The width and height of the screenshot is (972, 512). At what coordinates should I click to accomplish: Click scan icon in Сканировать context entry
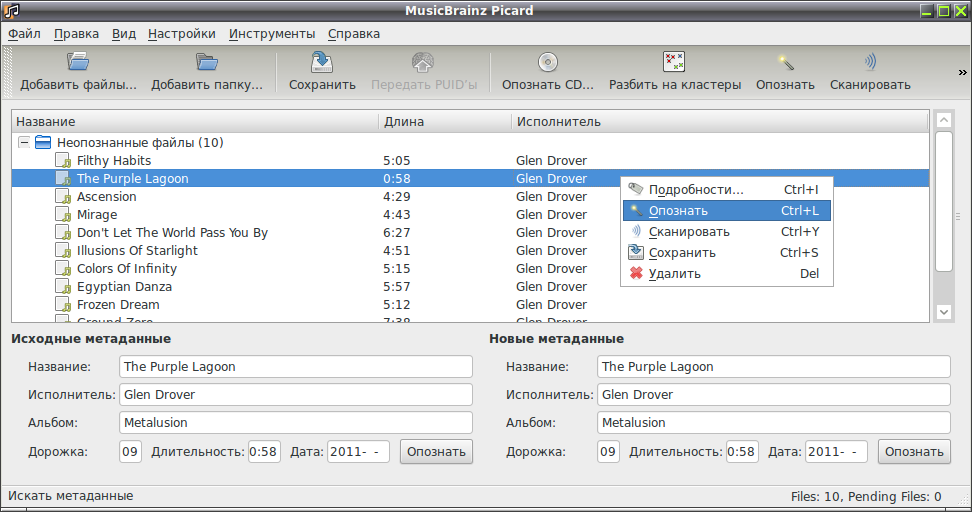(635, 231)
